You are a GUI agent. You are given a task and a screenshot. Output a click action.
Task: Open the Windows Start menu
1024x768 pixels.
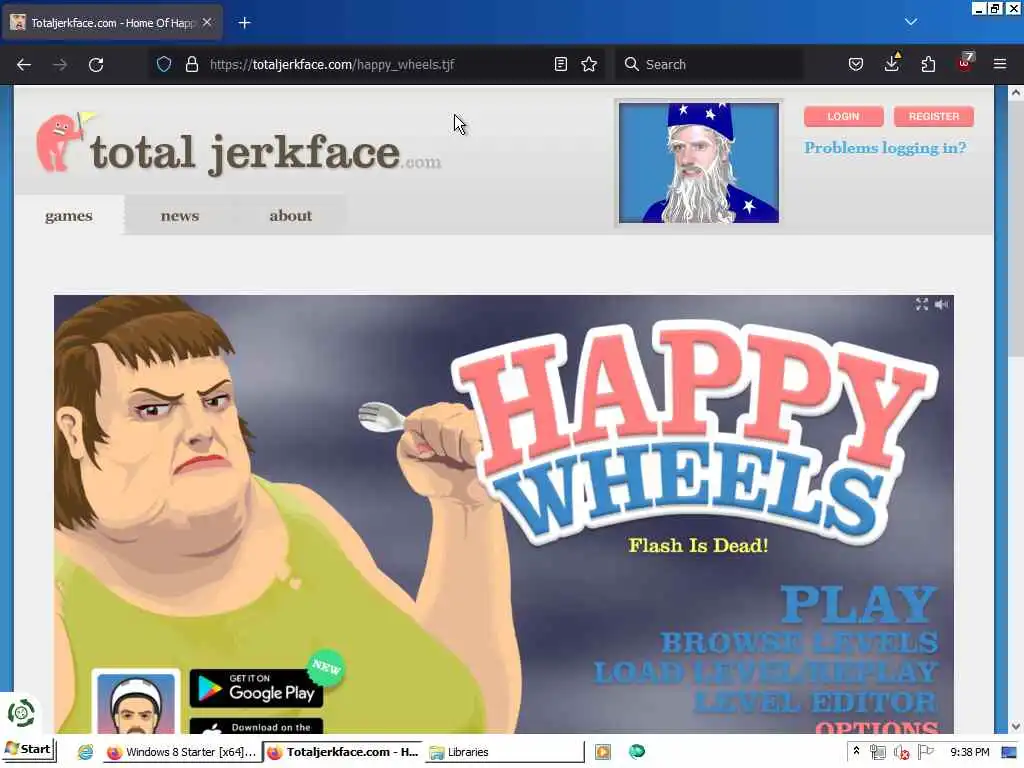pos(28,750)
